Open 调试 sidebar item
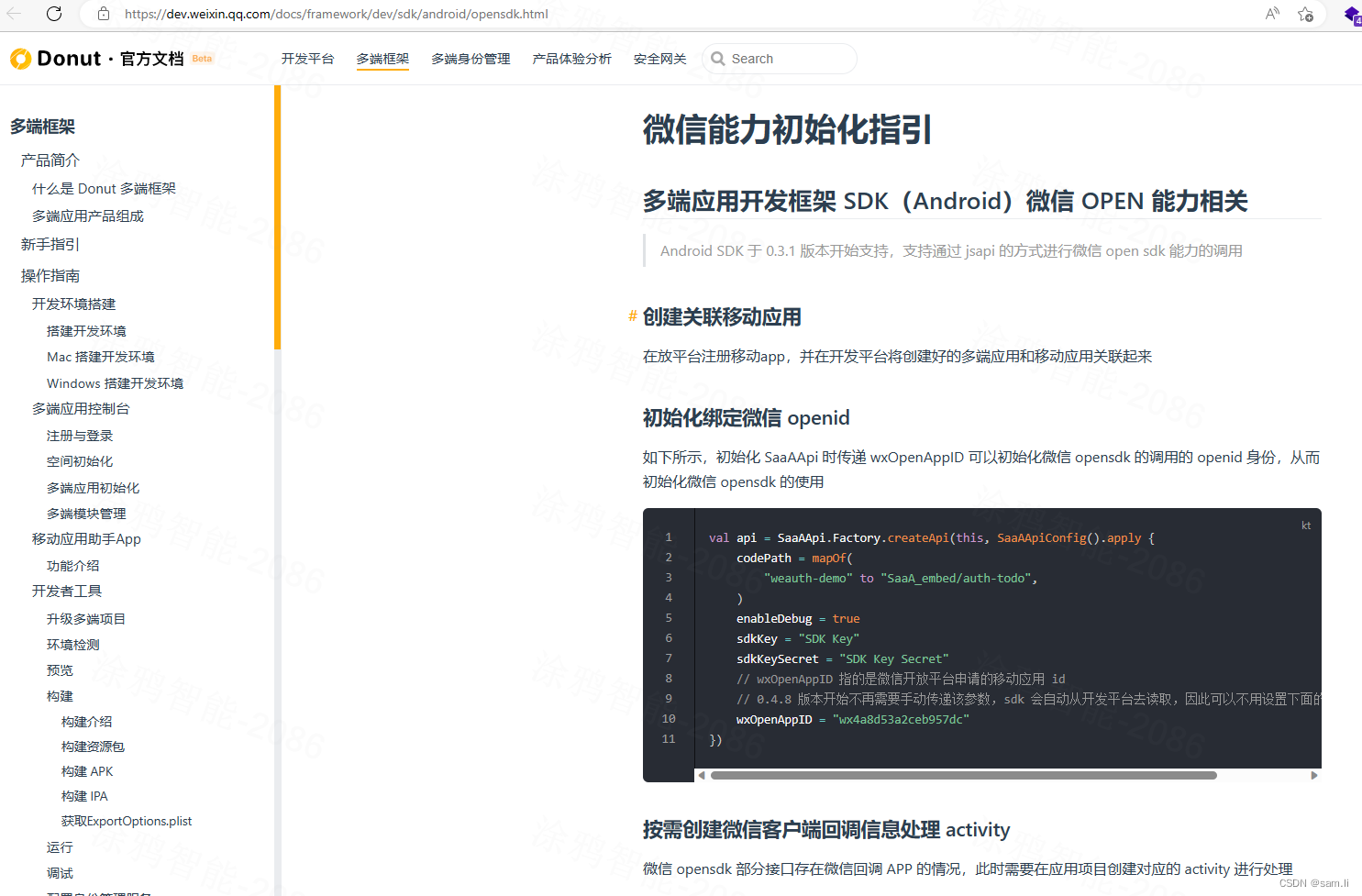Screen dimensions: 1362x896 click(x=60, y=873)
